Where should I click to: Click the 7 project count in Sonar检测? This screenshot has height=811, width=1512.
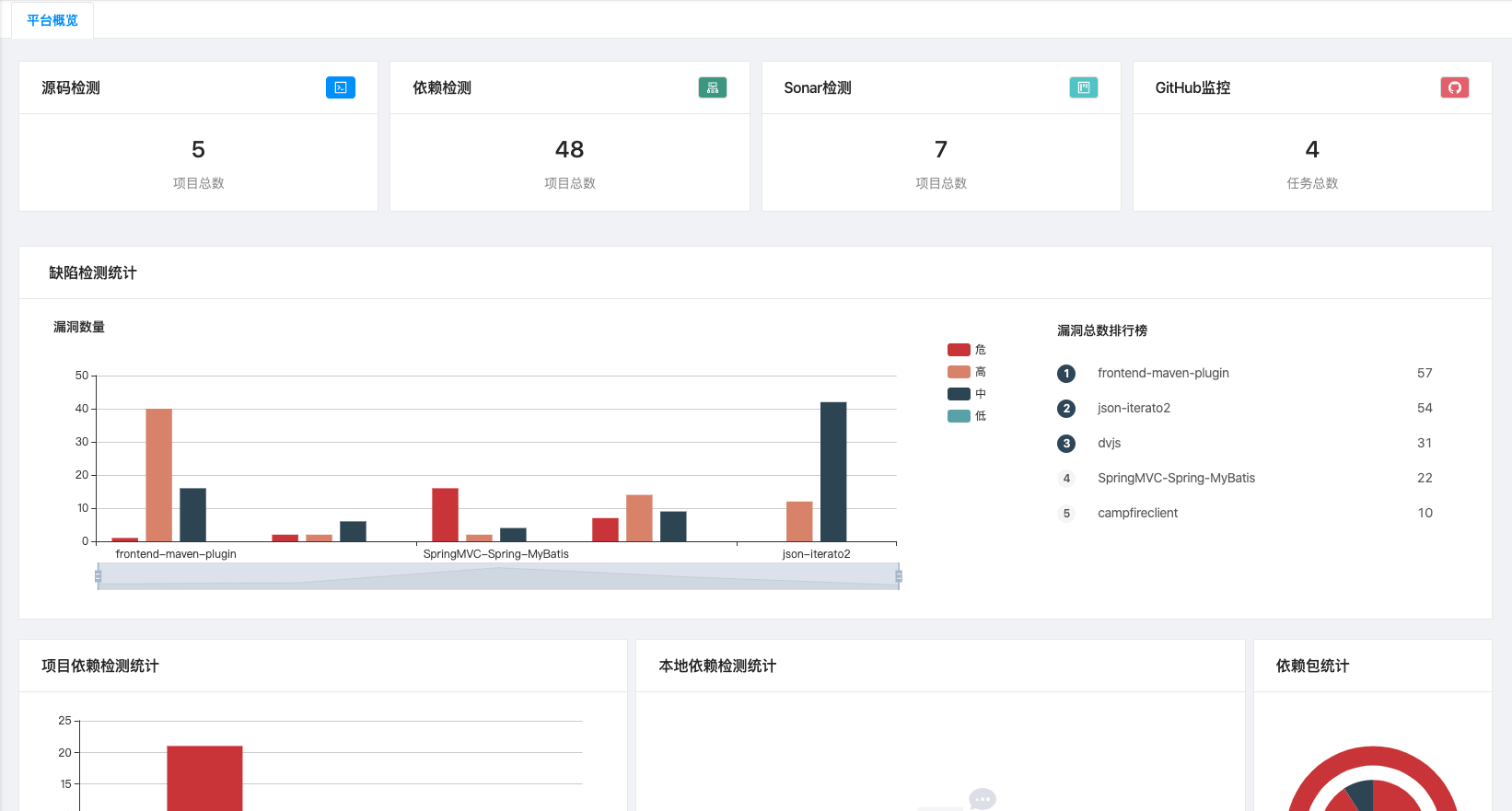pyautogui.click(x=941, y=149)
